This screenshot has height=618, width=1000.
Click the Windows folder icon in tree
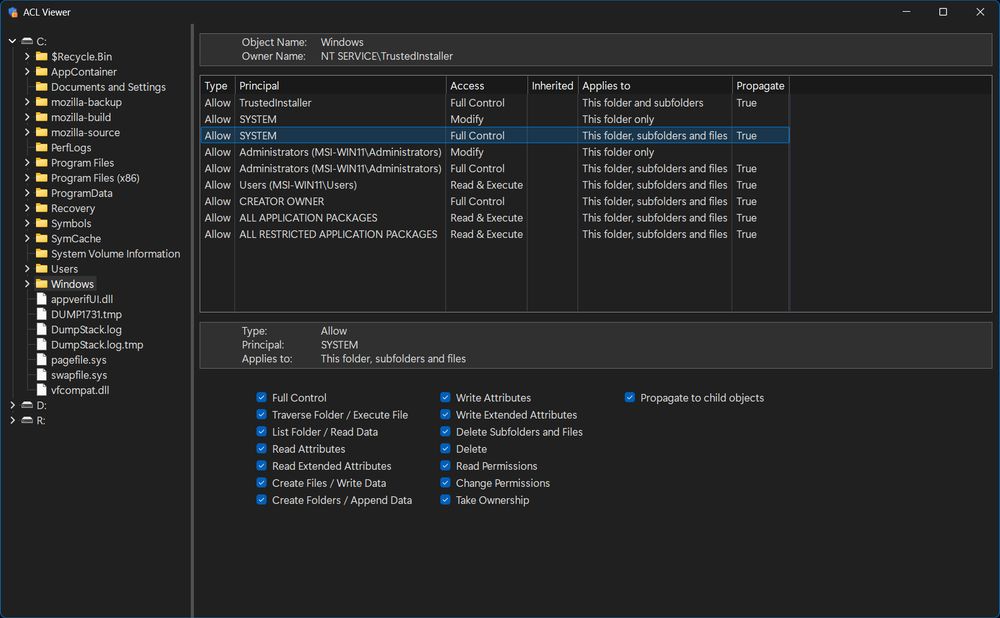pyautogui.click(x=41, y=284)
